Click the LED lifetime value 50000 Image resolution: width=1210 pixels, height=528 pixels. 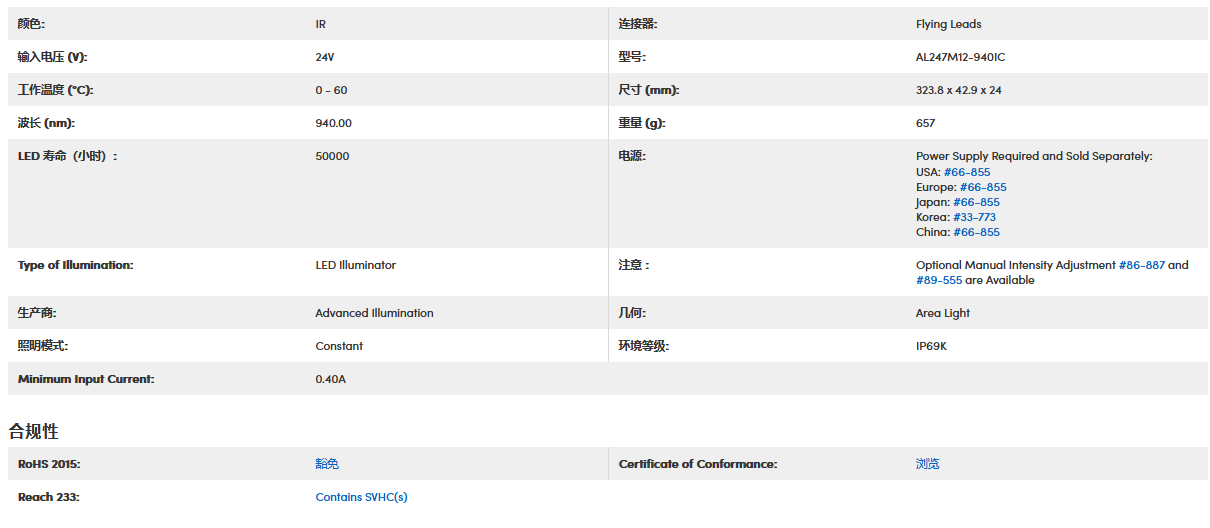click(x=332, y=156)
